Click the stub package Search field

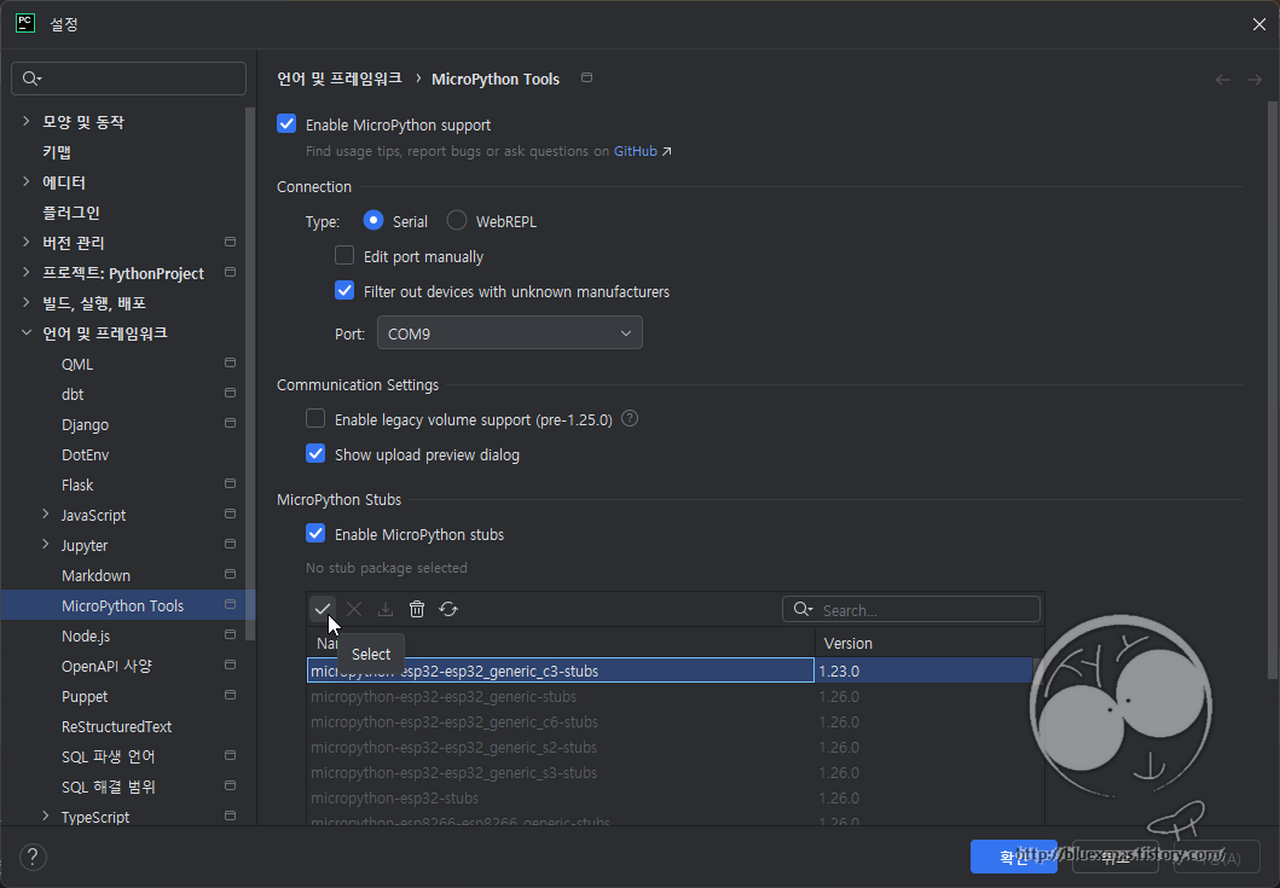(x=911, y=609)
